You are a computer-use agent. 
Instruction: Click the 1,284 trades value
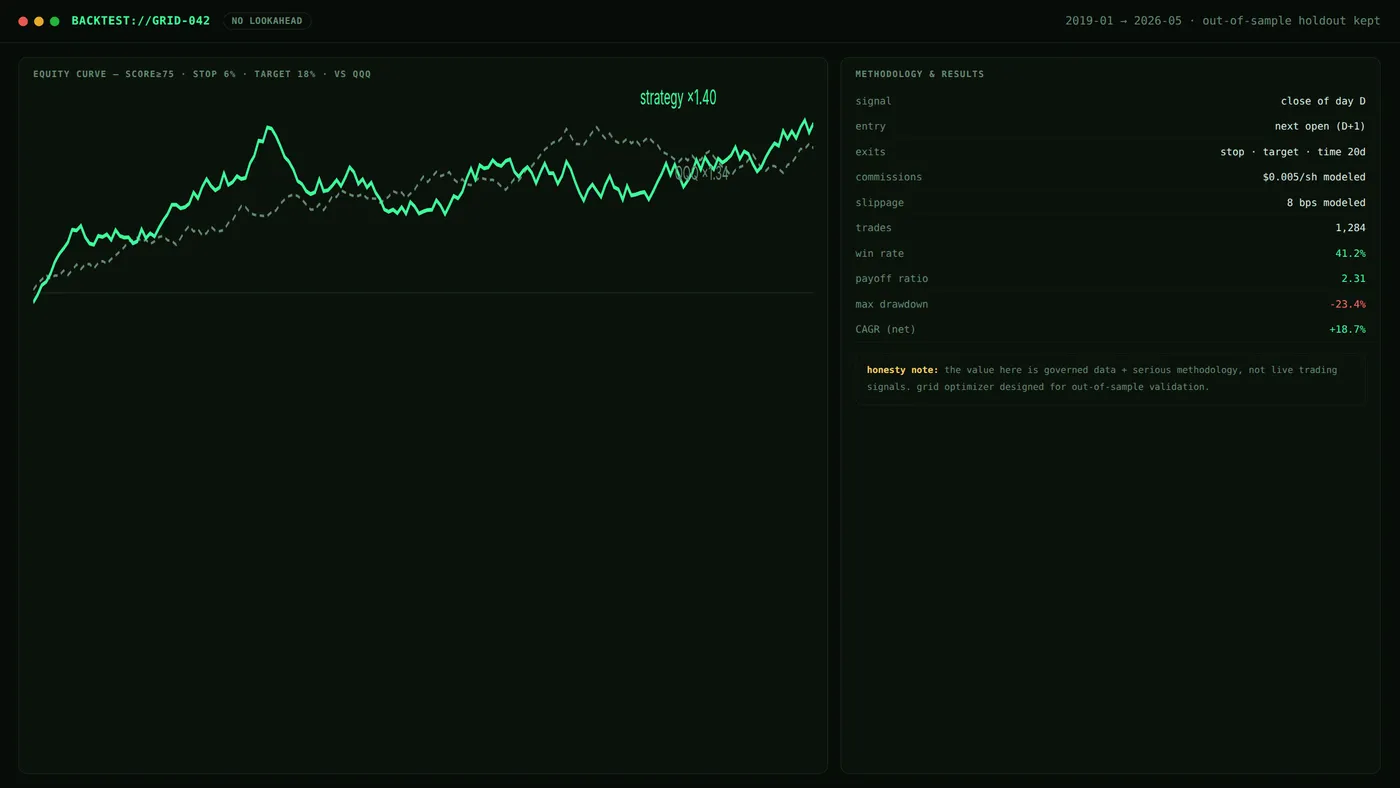[x=1350, y=228]
